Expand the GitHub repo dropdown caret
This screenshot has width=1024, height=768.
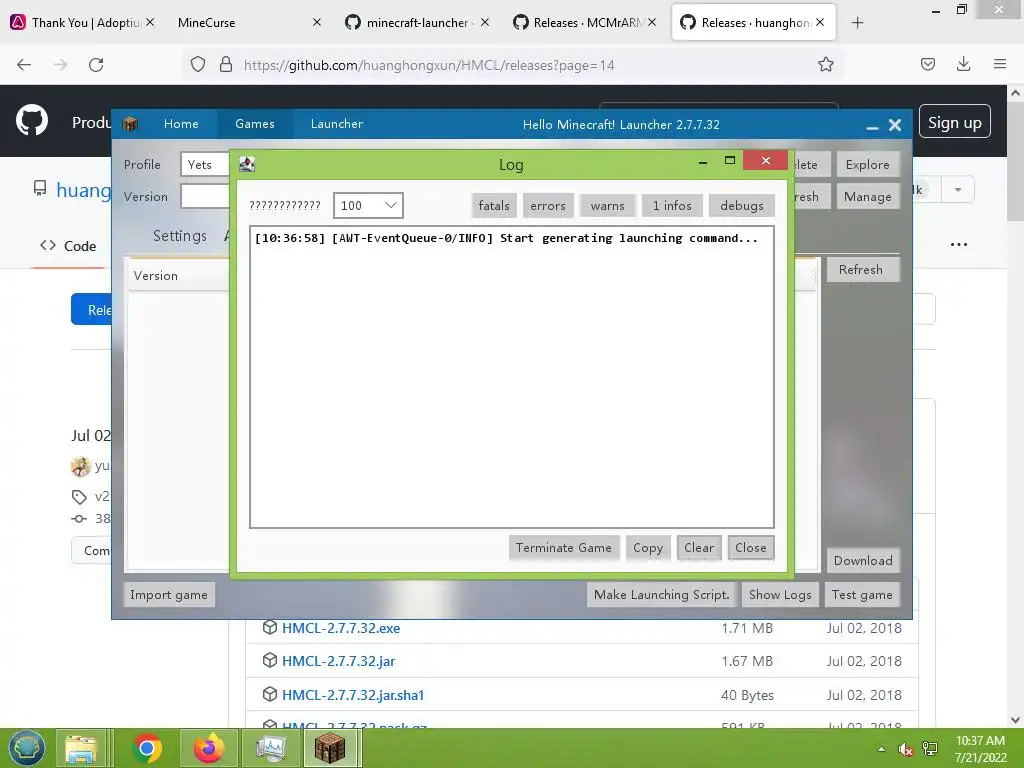point(958,190)
